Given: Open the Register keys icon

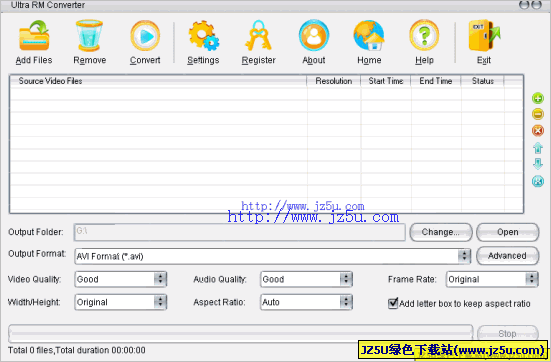Looking at the screenshot, I should tap(258, 35).
